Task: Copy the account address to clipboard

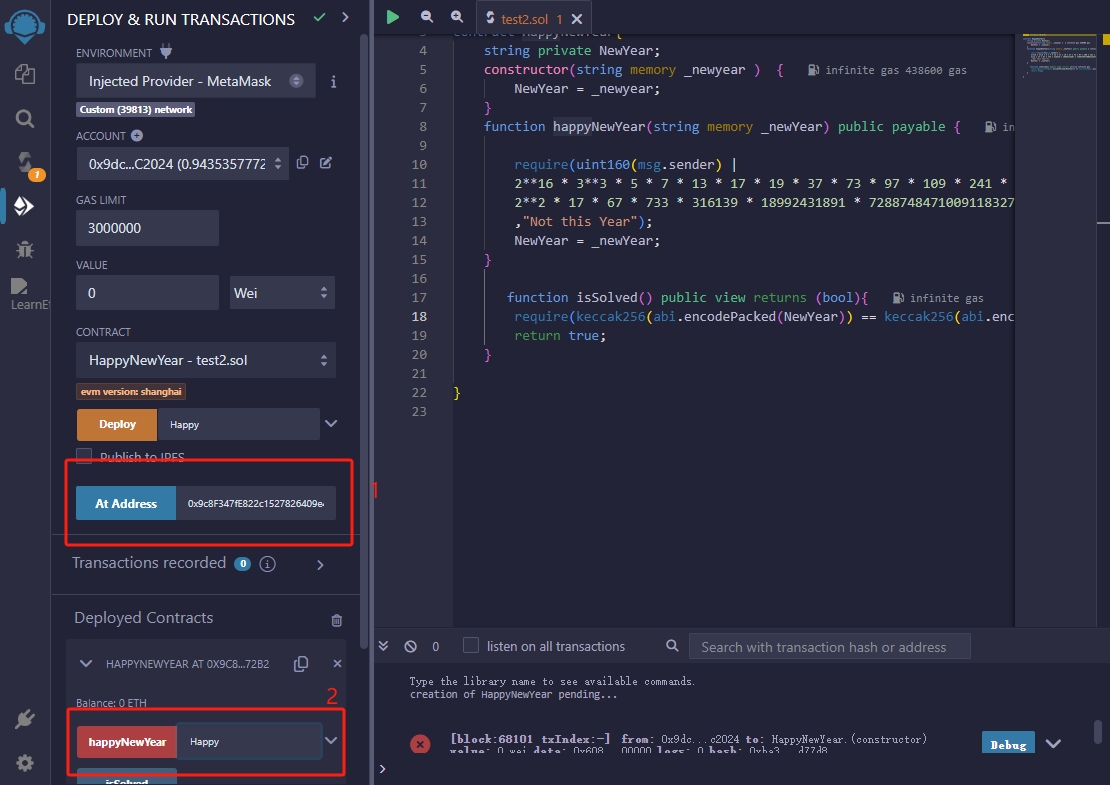Action: (302, 163)
